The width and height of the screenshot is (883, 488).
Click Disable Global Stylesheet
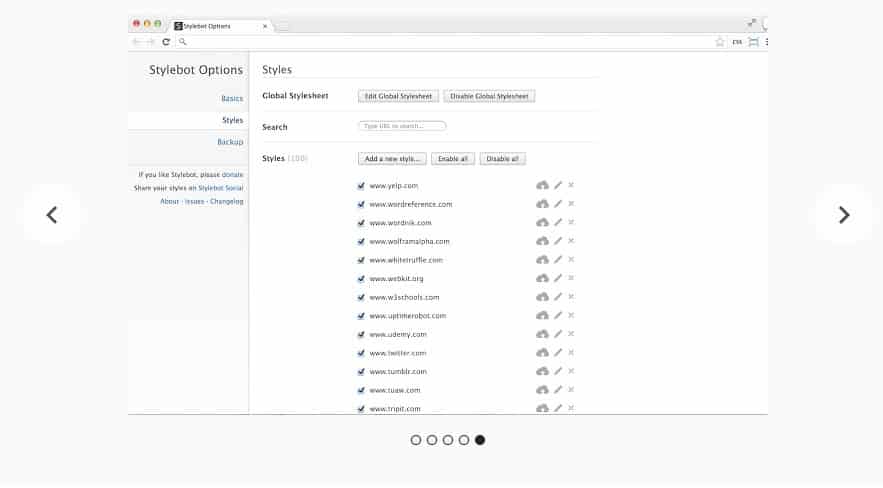coord(489,96)
